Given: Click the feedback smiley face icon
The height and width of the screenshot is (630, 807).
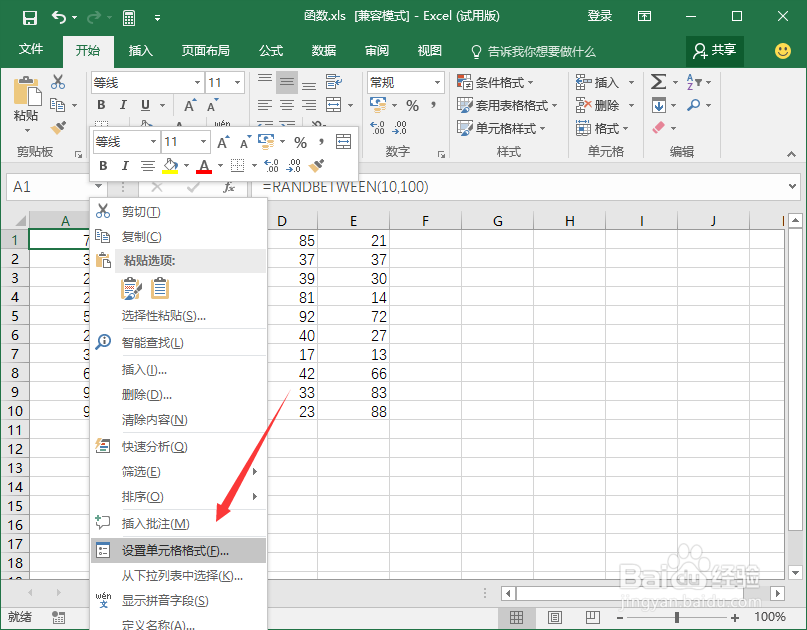Looking at the screenshot, I should [783, 50].
